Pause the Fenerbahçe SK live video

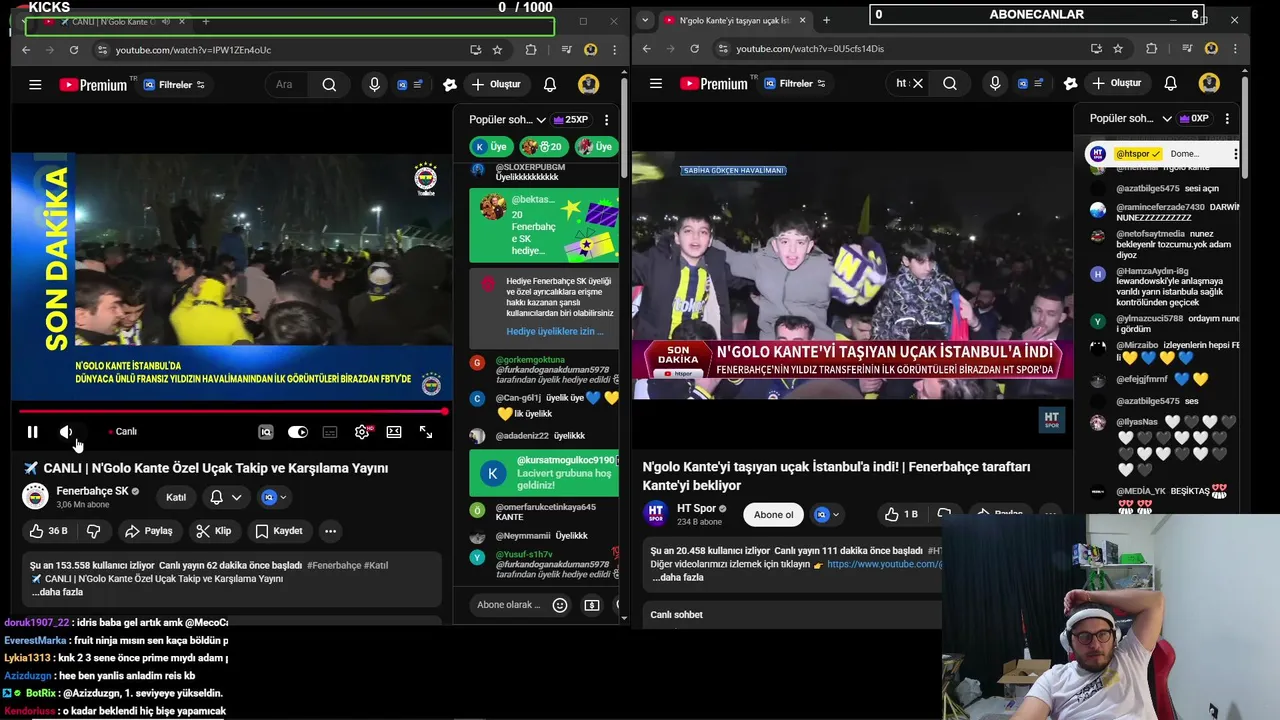pos(32,432)
